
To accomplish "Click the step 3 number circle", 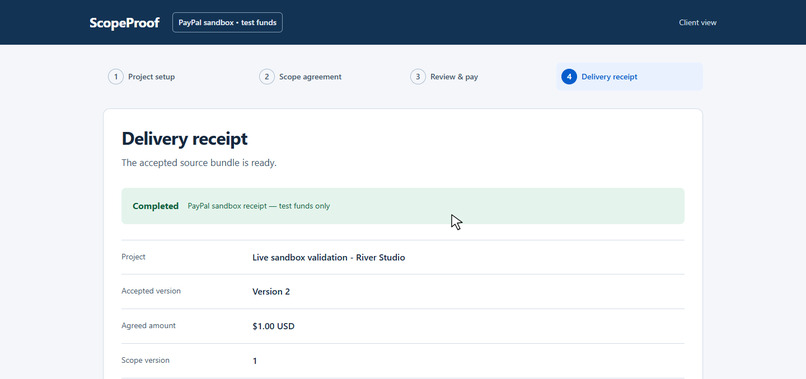I will click(418, 77).
